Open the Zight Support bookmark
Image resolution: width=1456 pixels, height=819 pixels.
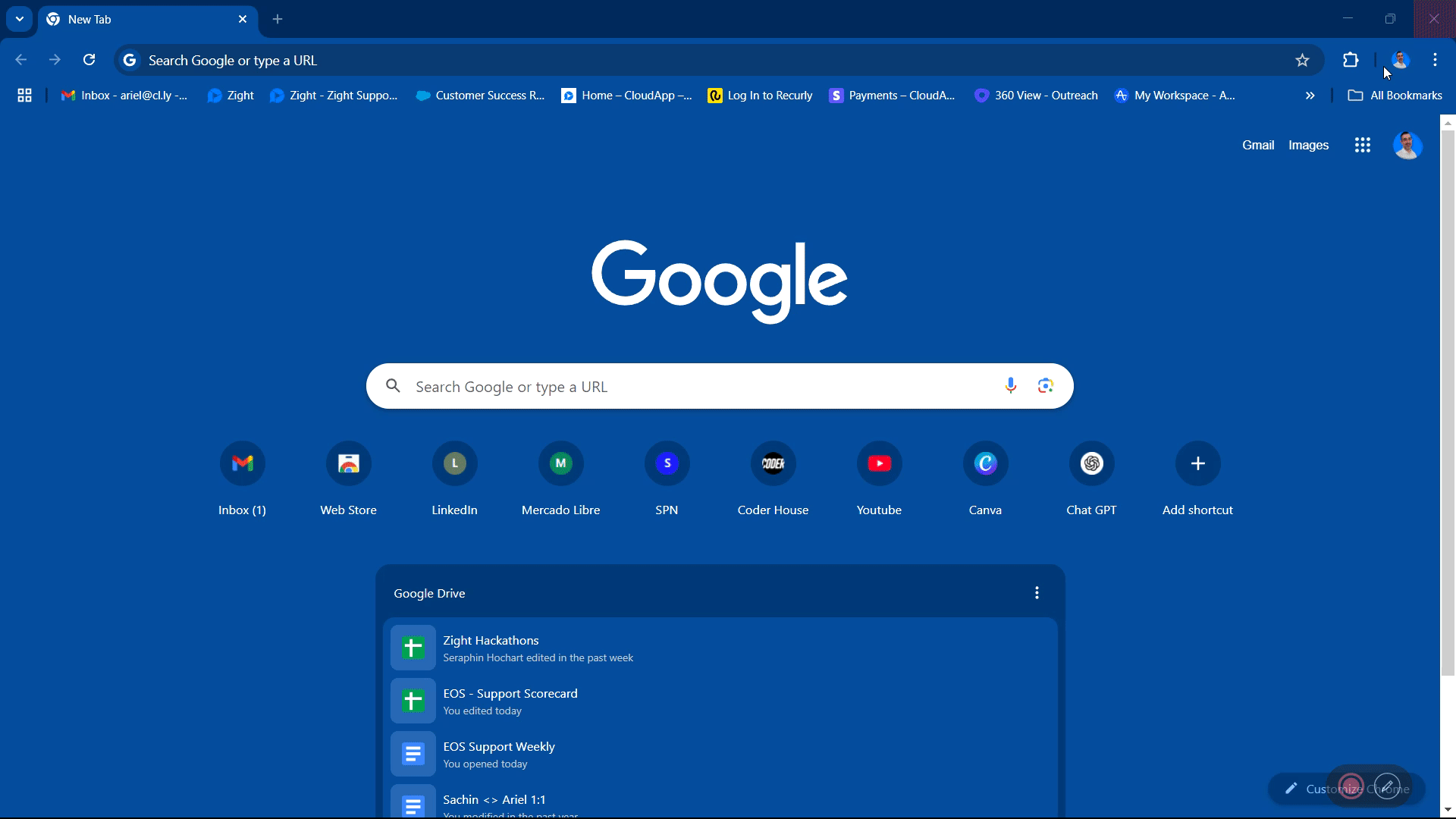point(334,95)
